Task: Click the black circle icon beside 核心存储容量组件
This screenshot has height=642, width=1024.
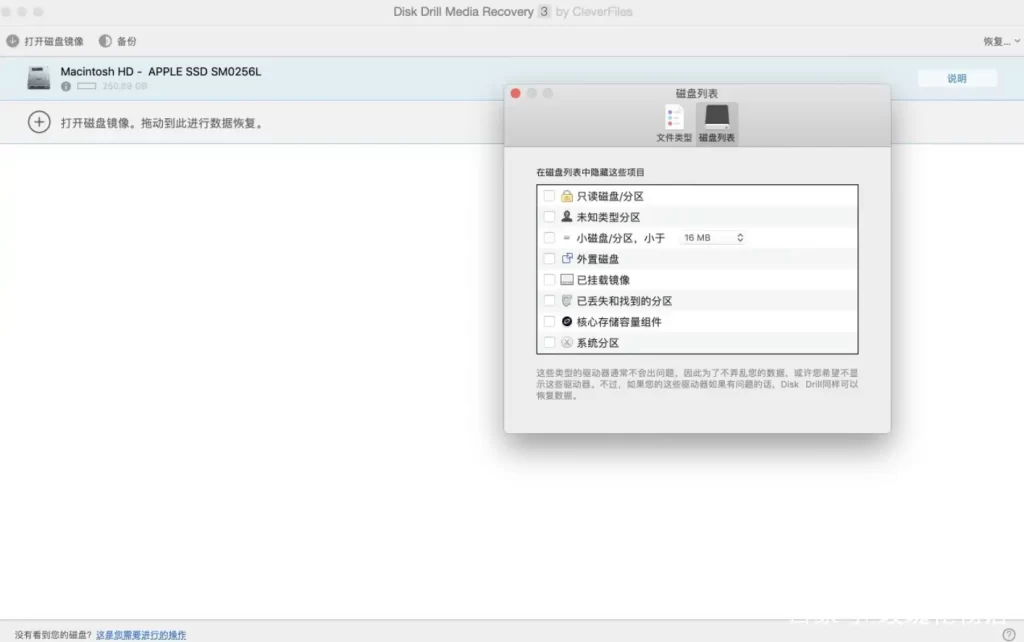Action: [x=567, y=321]
